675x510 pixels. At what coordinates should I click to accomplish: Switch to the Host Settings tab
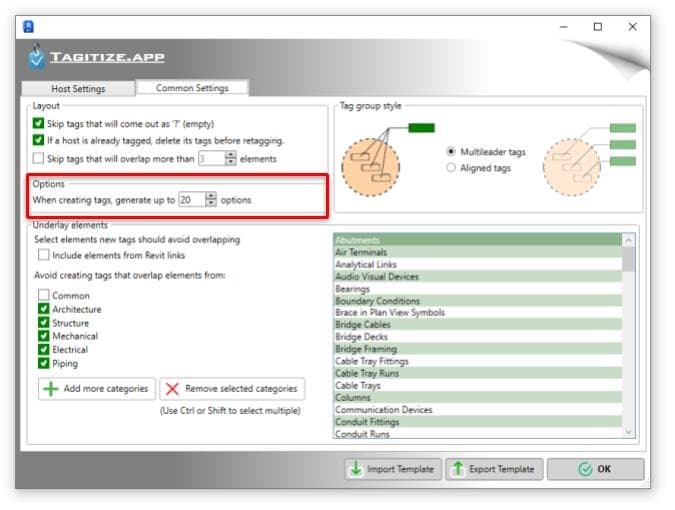click(78, 89)
